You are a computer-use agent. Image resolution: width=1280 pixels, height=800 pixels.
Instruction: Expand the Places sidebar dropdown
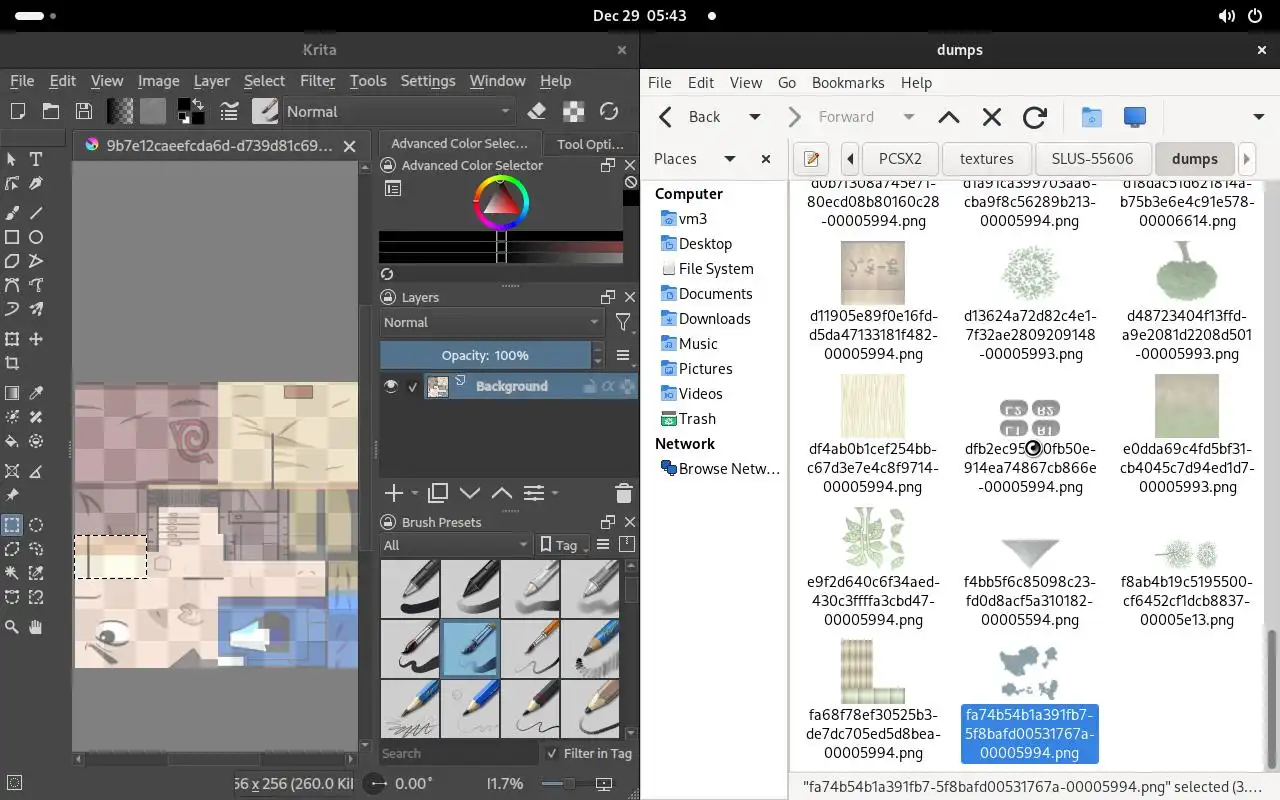pyautogui.click(x=730, y=159)
